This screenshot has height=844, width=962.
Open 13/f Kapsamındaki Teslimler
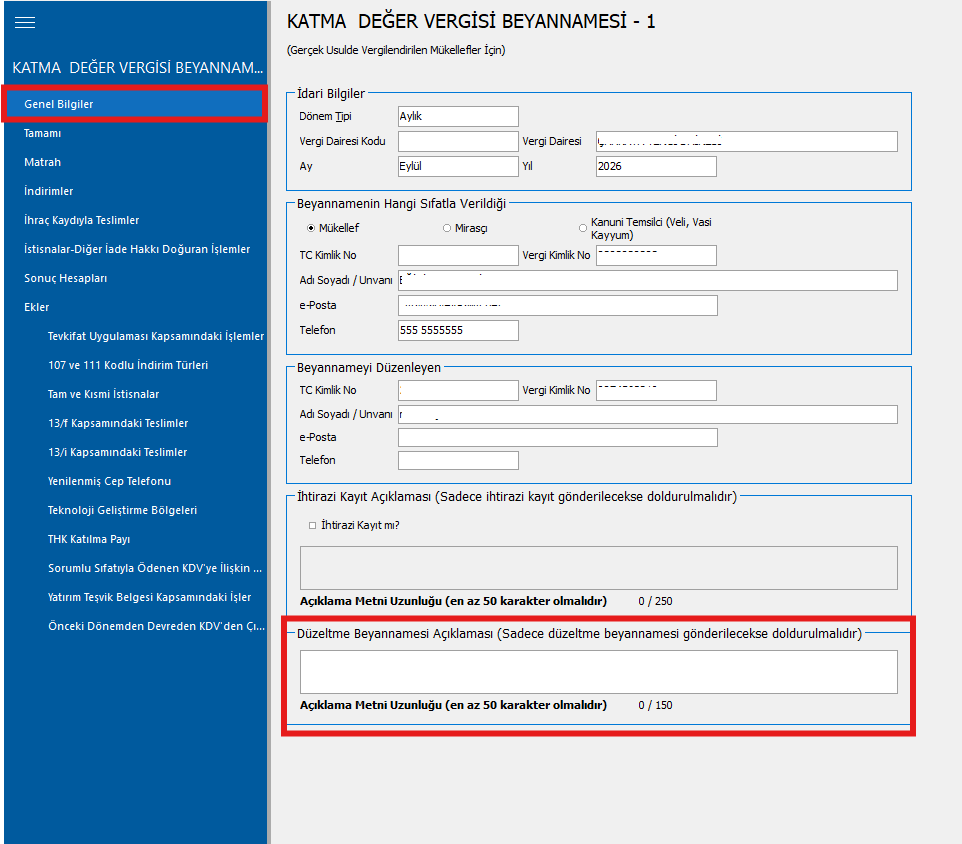pyautogui.click(x=118, y=423)
